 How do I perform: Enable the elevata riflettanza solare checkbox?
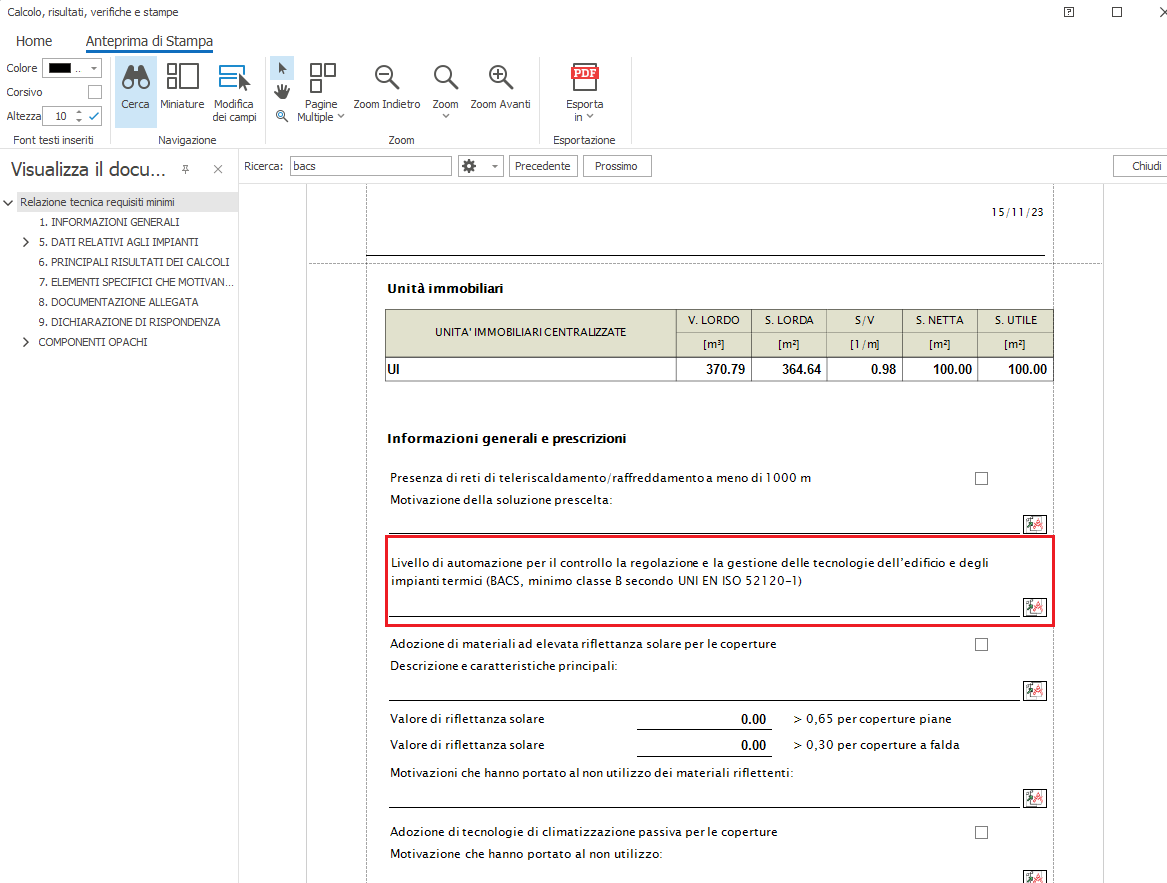981,644
